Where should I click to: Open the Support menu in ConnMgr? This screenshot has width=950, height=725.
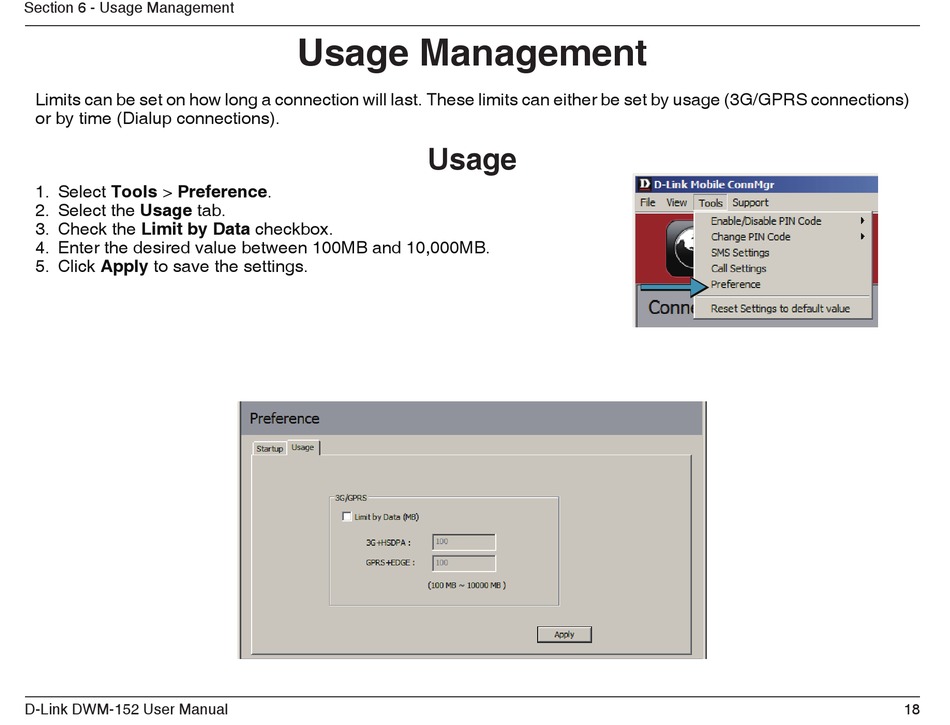(x=750, y=202)
